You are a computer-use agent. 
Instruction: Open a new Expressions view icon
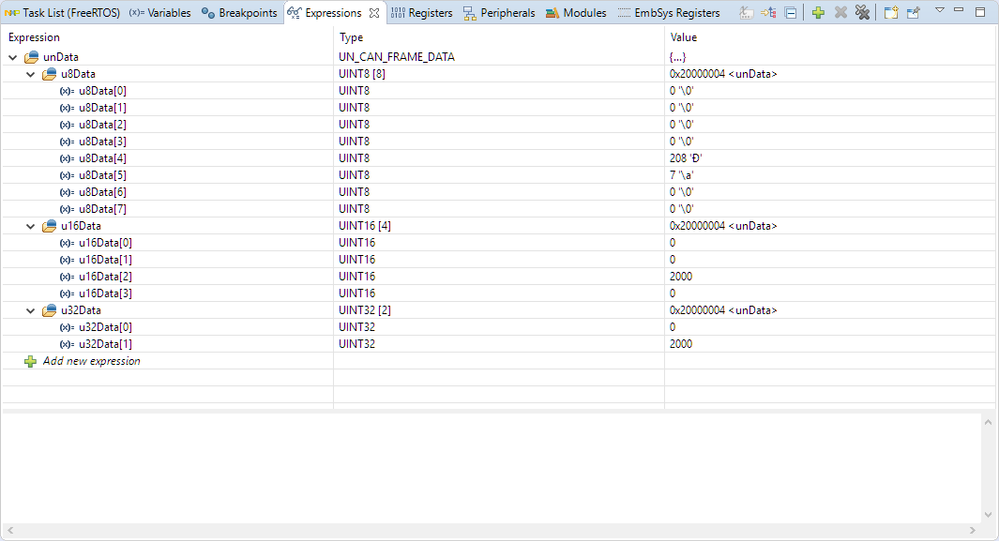[891, 13]
